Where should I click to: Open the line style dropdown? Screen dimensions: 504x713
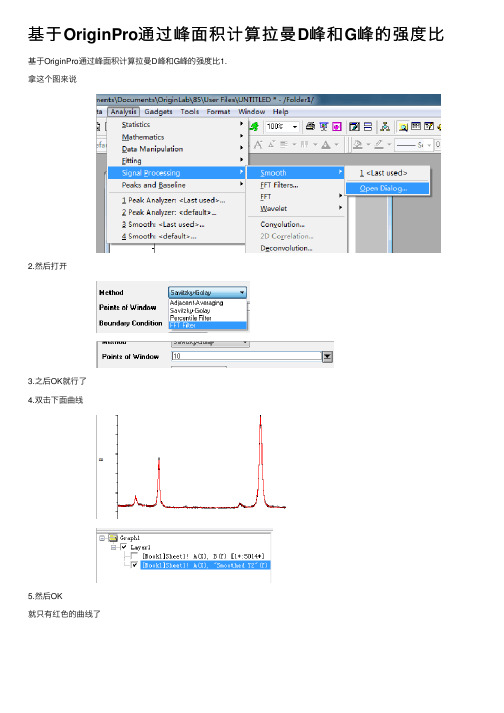[428, 145]
